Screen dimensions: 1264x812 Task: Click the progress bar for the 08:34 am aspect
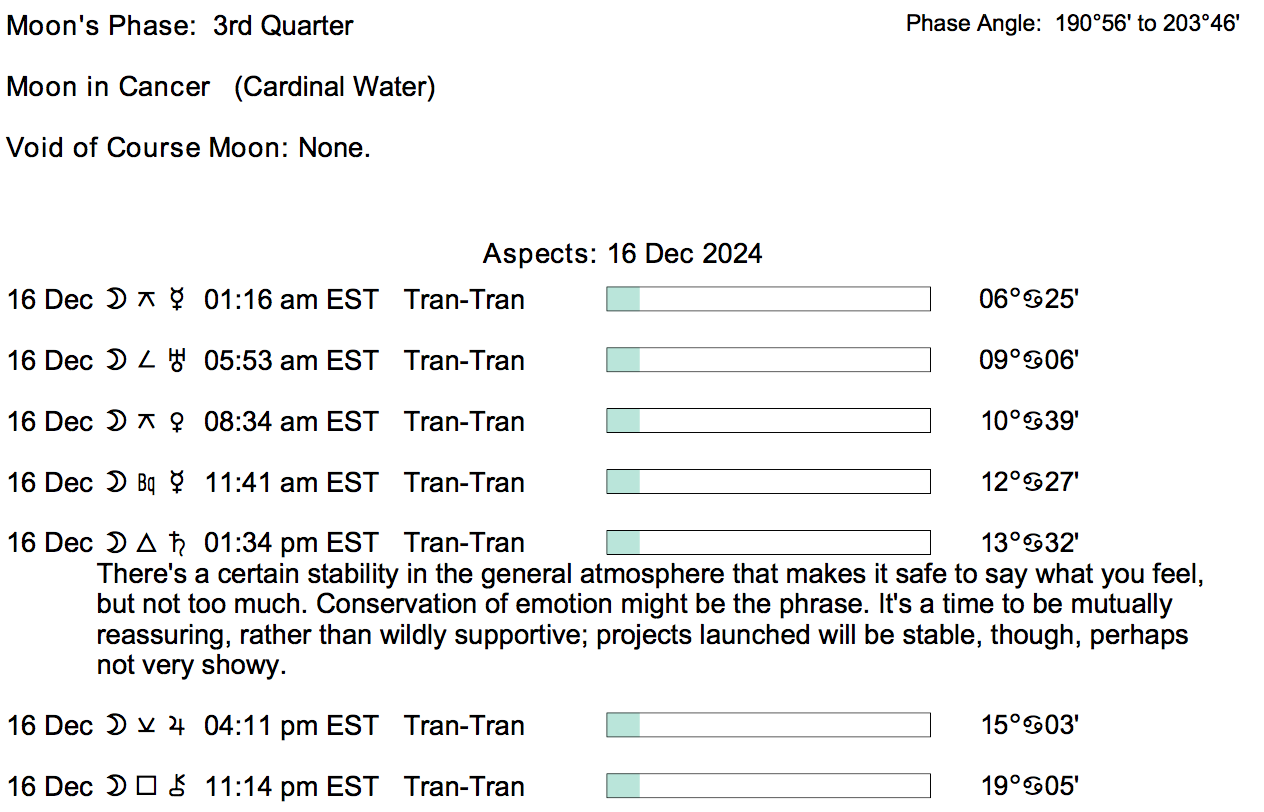click(x=768, y=422)
